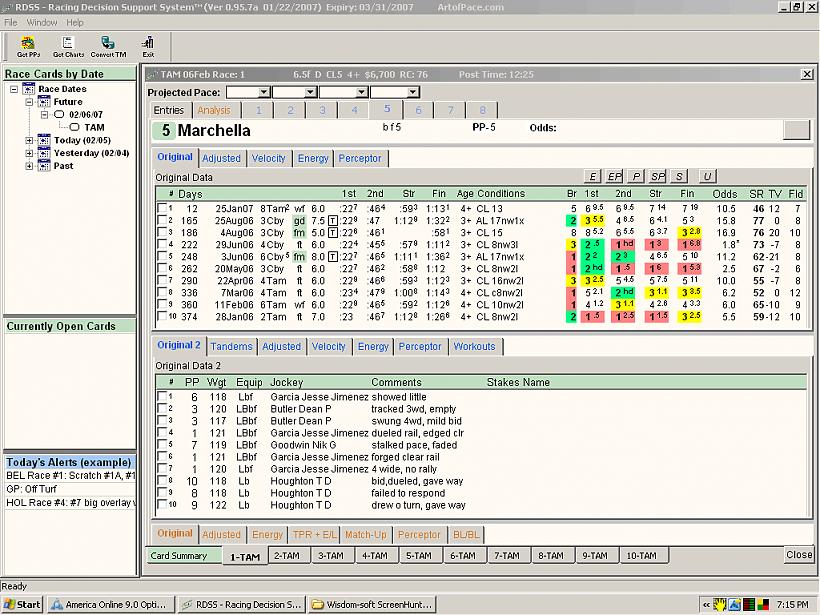
Task: Click the Card Summary button
Action: pyautogui.click(x=183, y=555)
